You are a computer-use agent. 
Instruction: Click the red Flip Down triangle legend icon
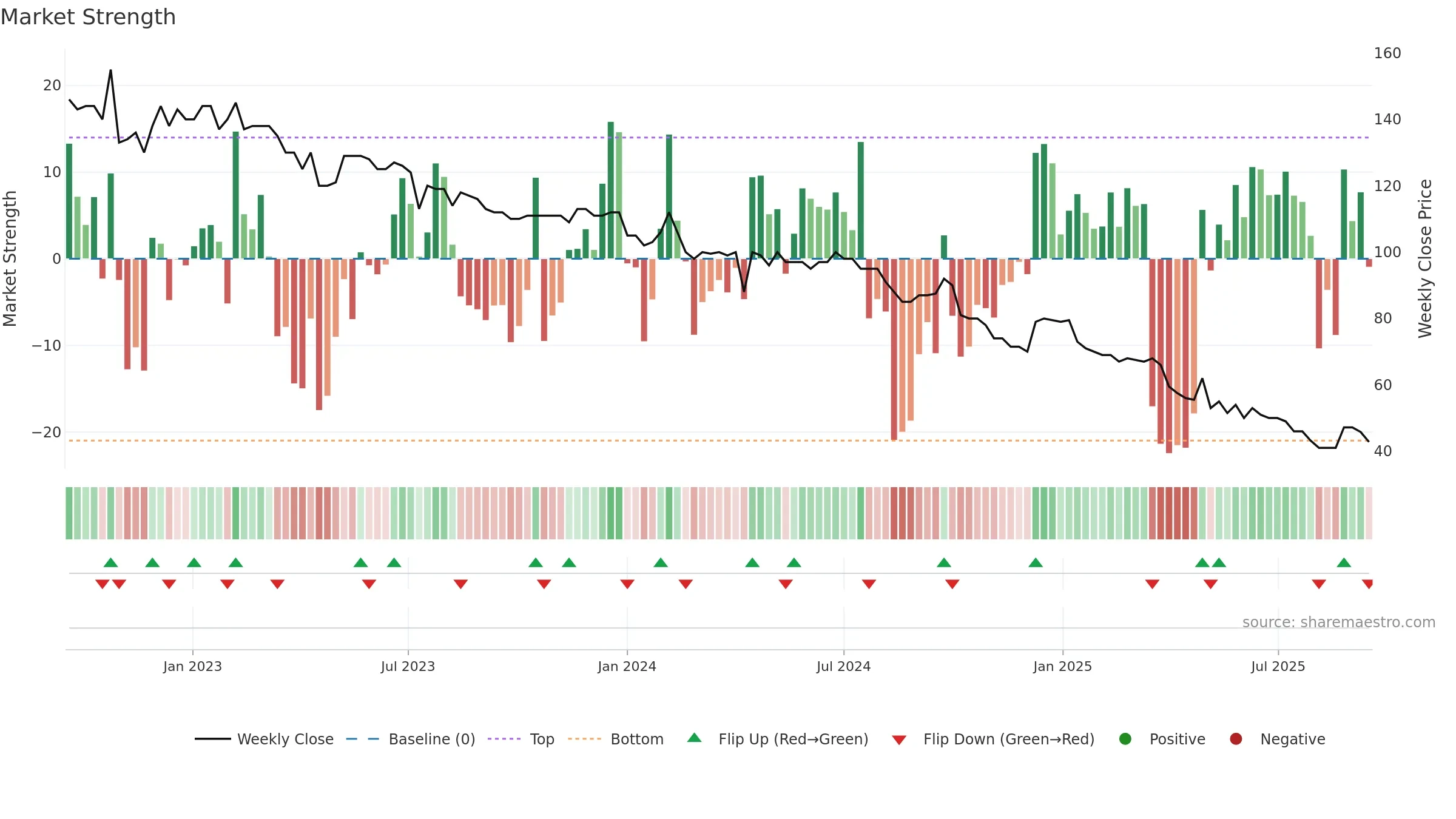900,740
